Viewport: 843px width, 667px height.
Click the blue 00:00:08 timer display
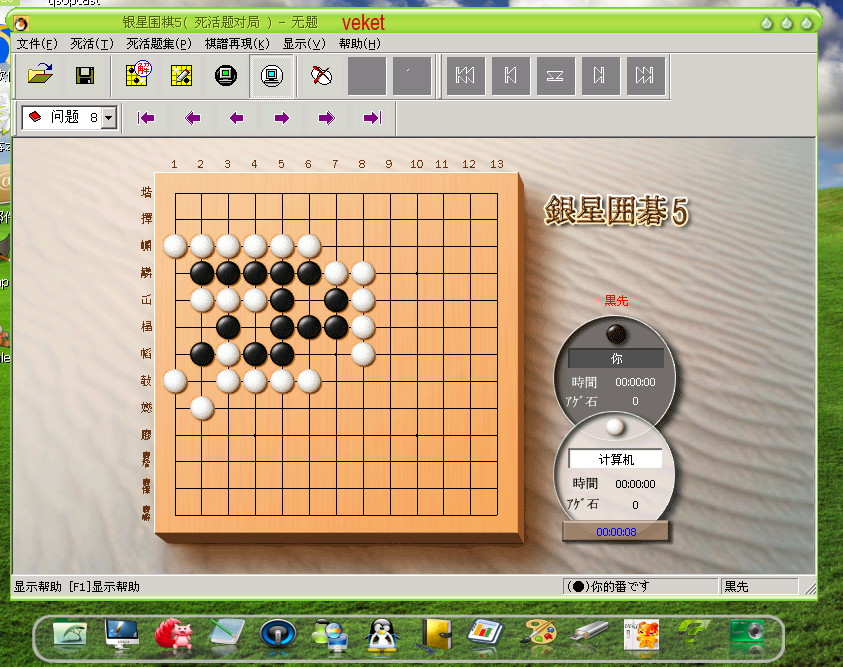click(616, 532)
